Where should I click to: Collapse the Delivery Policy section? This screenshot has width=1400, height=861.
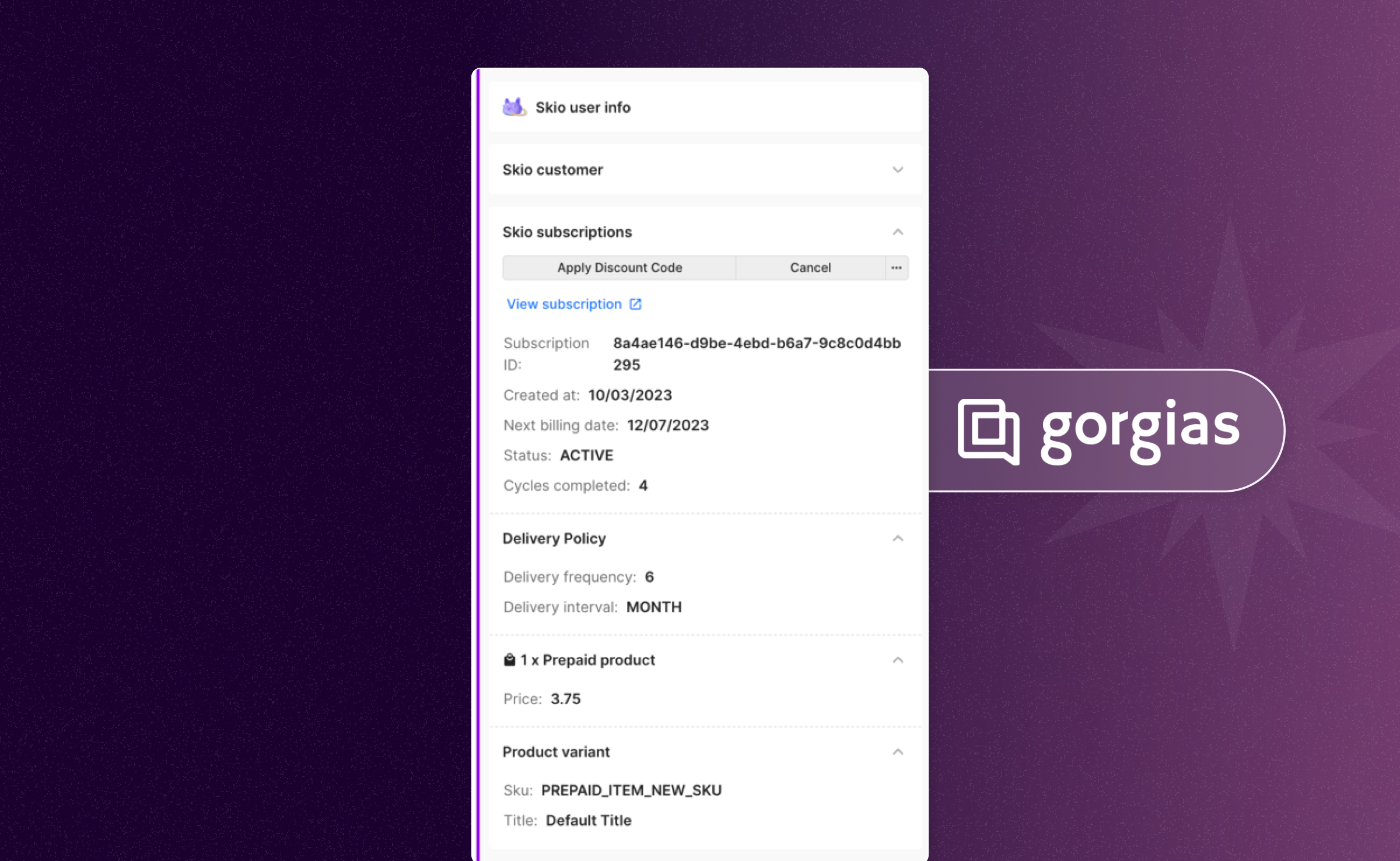[x=898, y=538]
